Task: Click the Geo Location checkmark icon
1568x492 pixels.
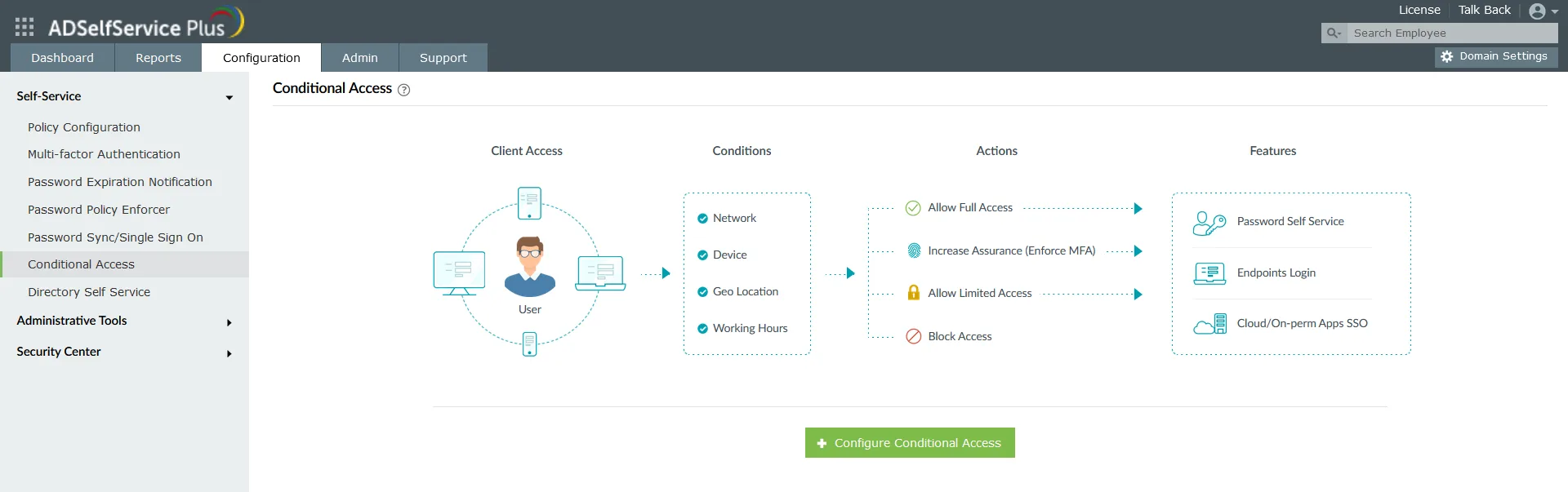Action: point(702,292)
